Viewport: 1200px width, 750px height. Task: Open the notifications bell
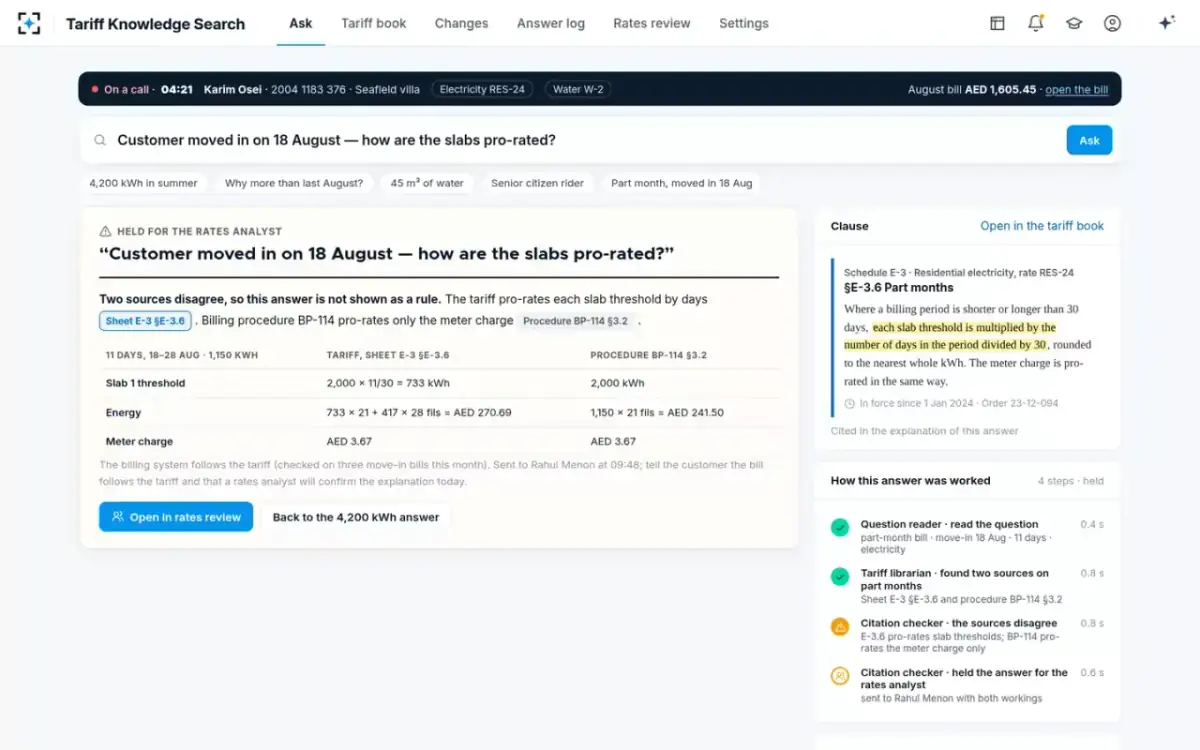pos(1036,23)
